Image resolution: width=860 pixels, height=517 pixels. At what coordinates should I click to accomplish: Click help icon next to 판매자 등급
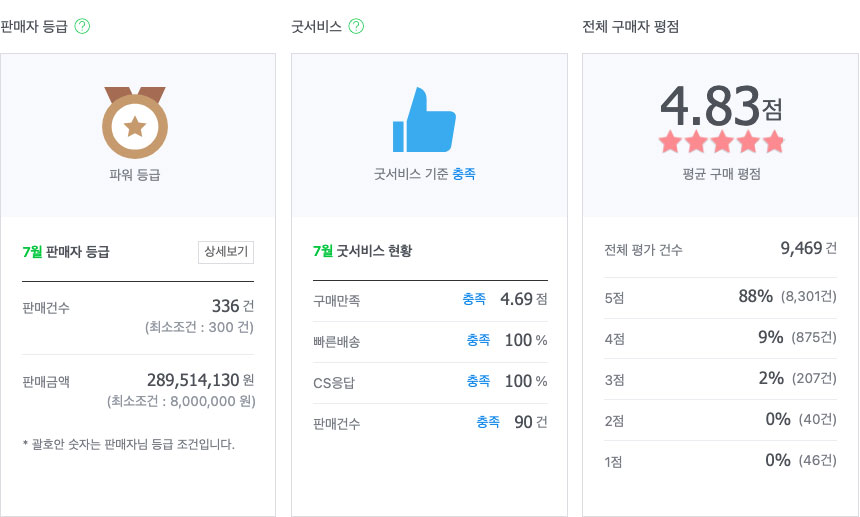pos(83,27)
